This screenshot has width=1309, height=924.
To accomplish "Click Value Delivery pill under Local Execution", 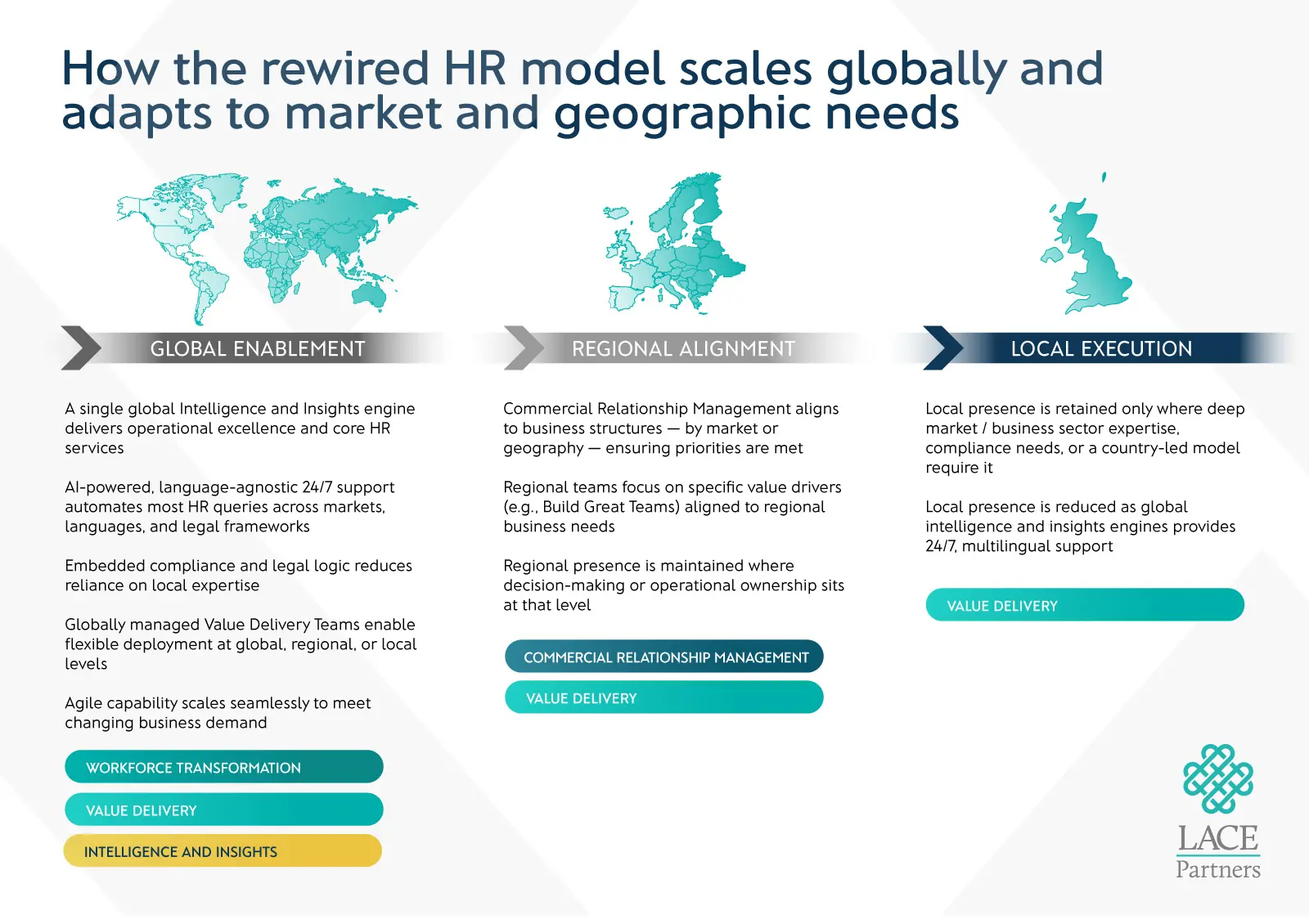I will click(x=1085, y=605).
